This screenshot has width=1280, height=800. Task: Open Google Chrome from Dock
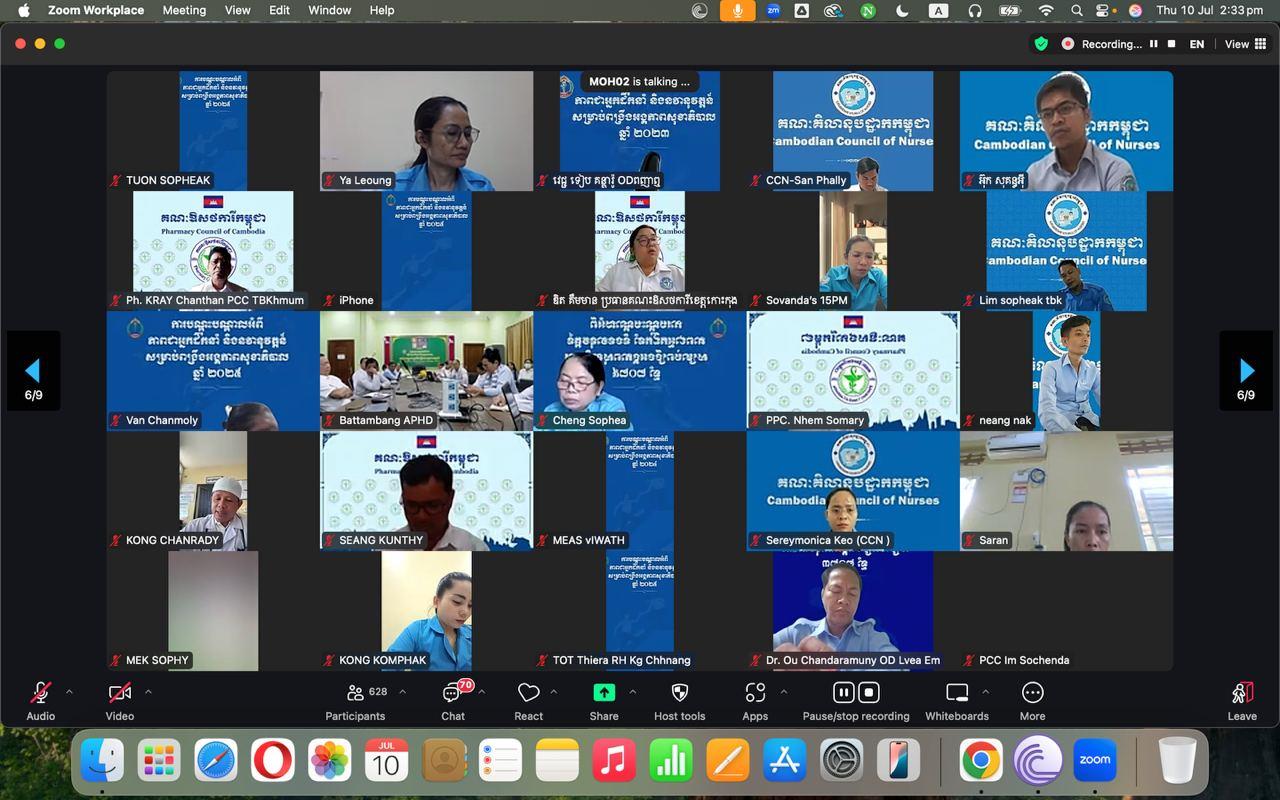point(981,761)
